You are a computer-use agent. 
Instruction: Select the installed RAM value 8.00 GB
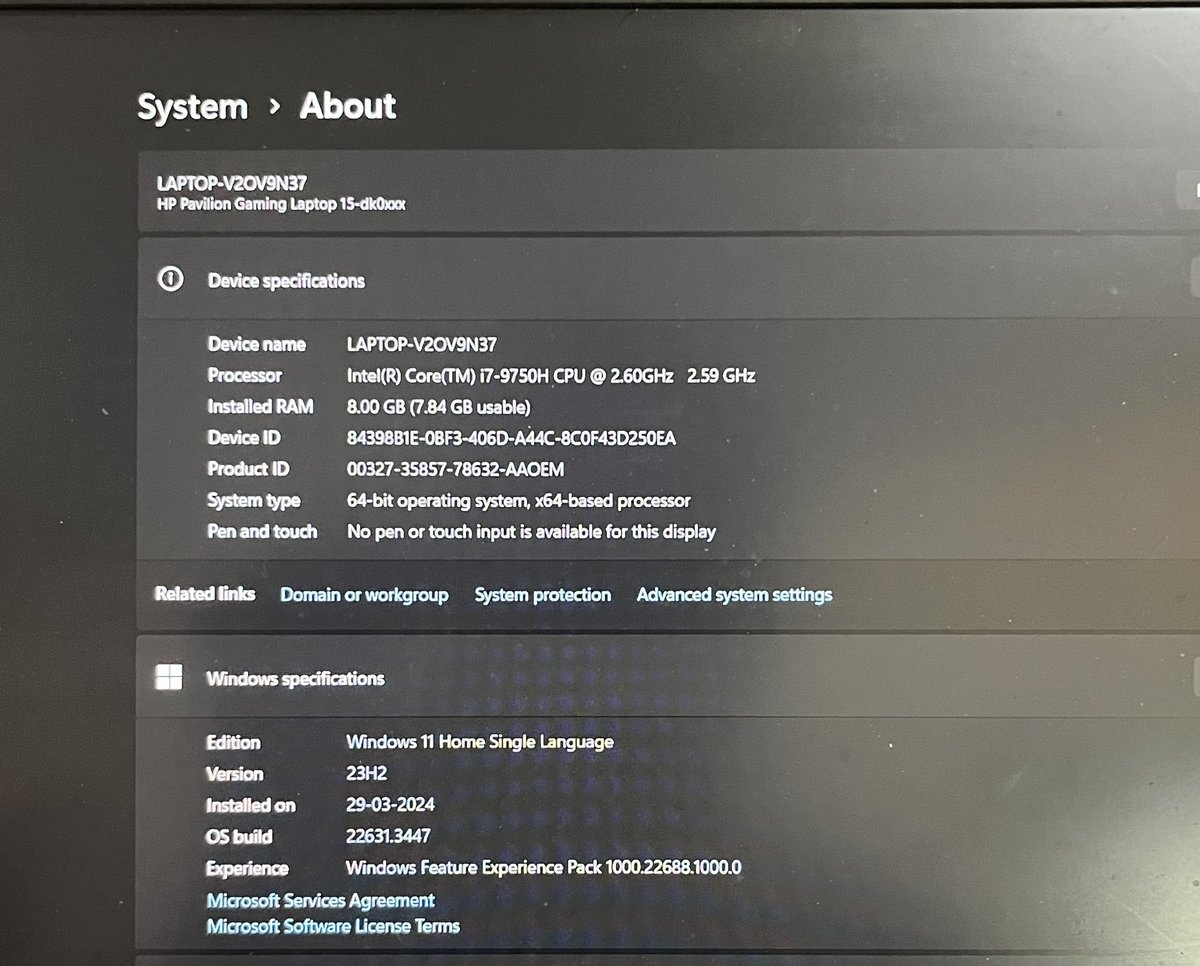438,407
